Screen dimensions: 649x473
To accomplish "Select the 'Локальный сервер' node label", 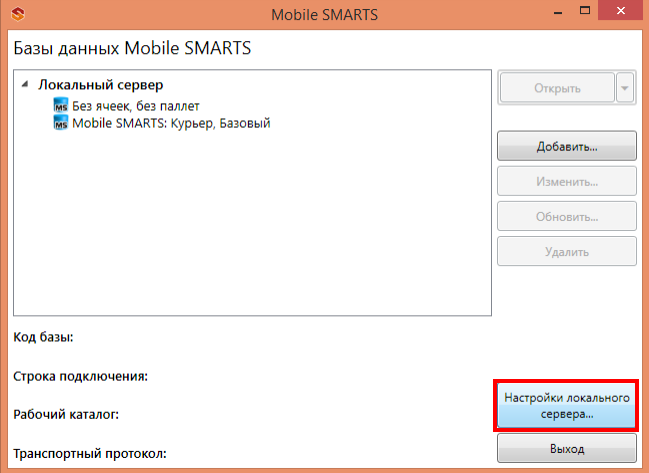I will pyautogui.click(x=101, y=85).
